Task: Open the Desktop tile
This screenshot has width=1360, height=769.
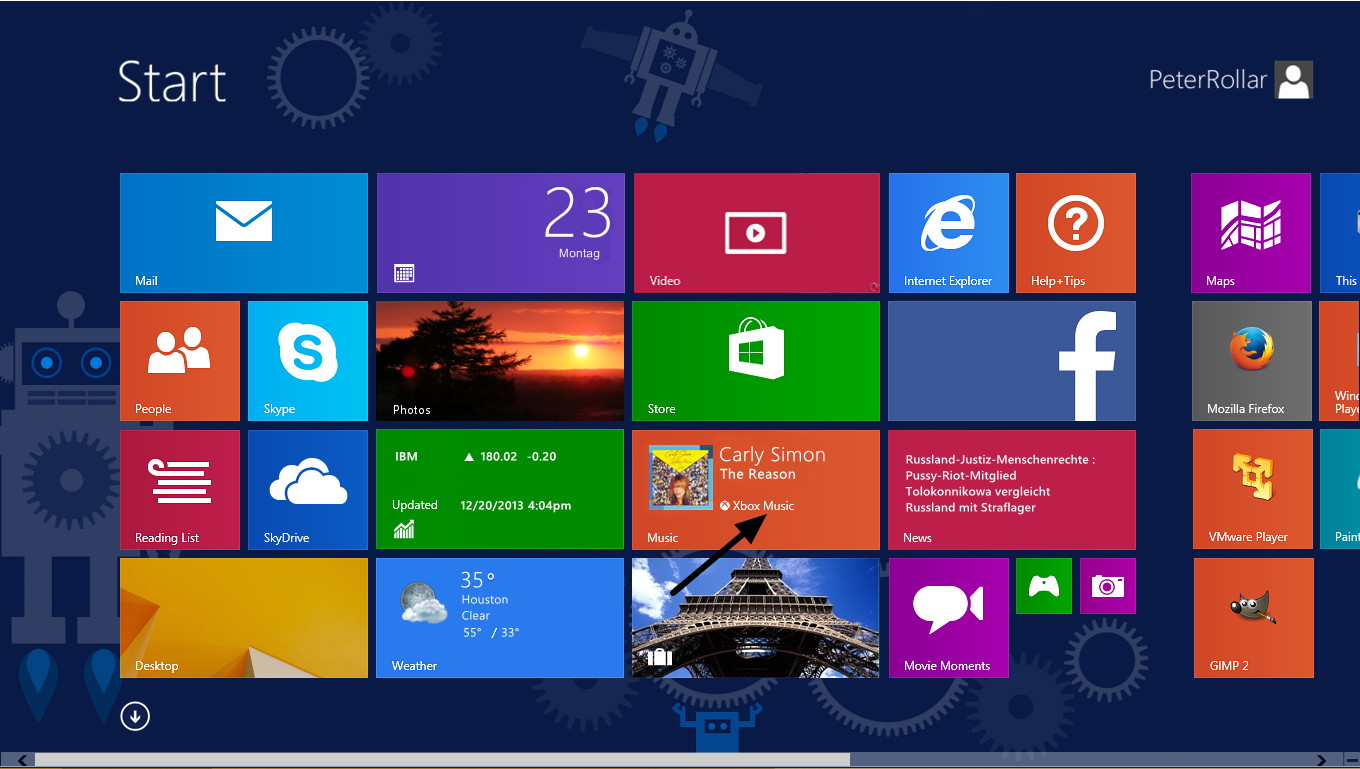Action: [244, 618]
